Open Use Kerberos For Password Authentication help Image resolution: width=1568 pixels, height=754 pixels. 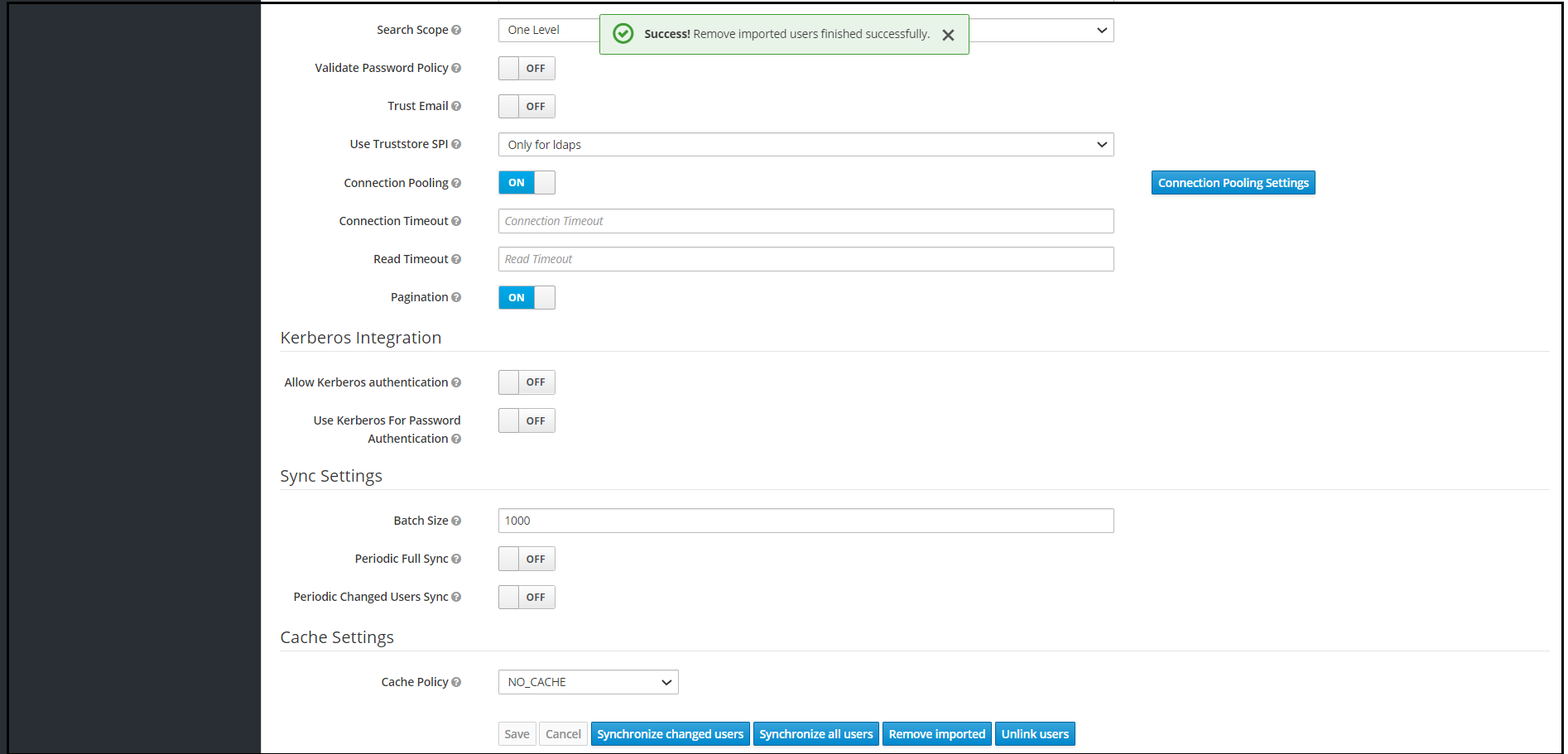[456, 439]
